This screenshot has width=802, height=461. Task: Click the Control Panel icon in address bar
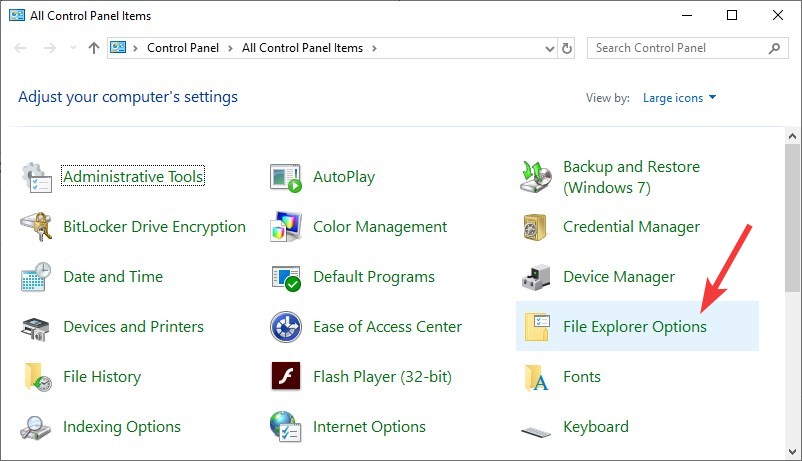coord(118,48)
